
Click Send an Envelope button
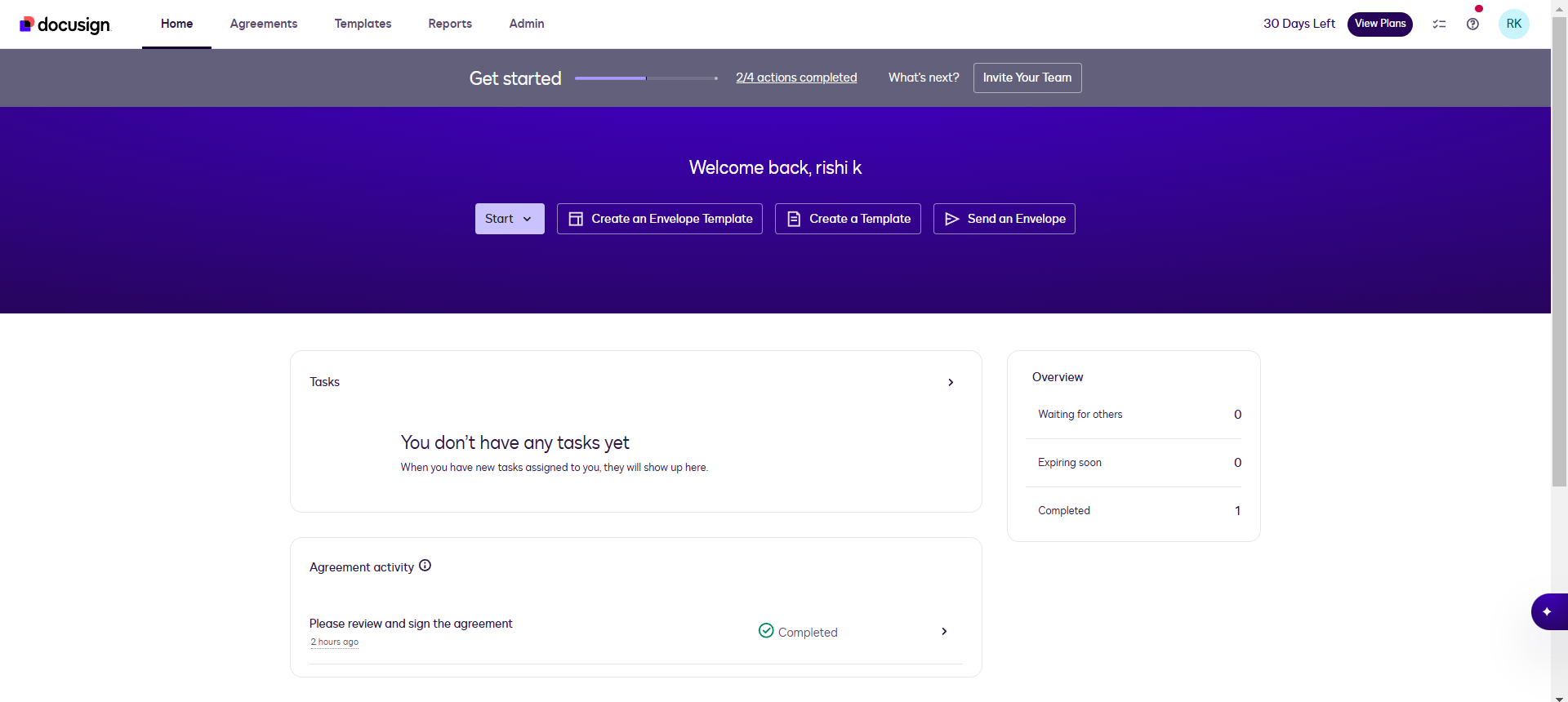[x=1004, y=219]
